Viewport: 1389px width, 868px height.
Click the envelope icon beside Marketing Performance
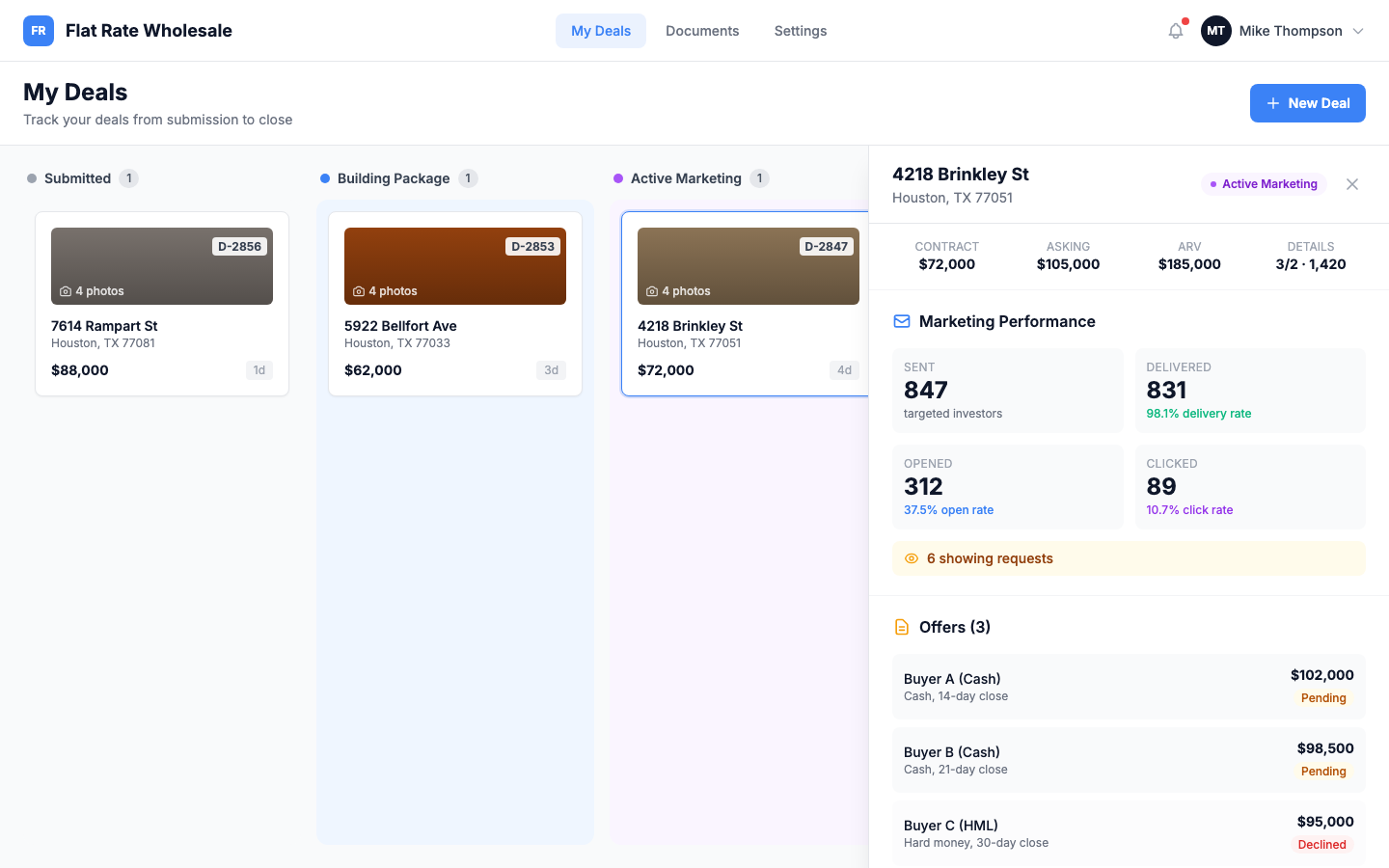tap(901, 321)
